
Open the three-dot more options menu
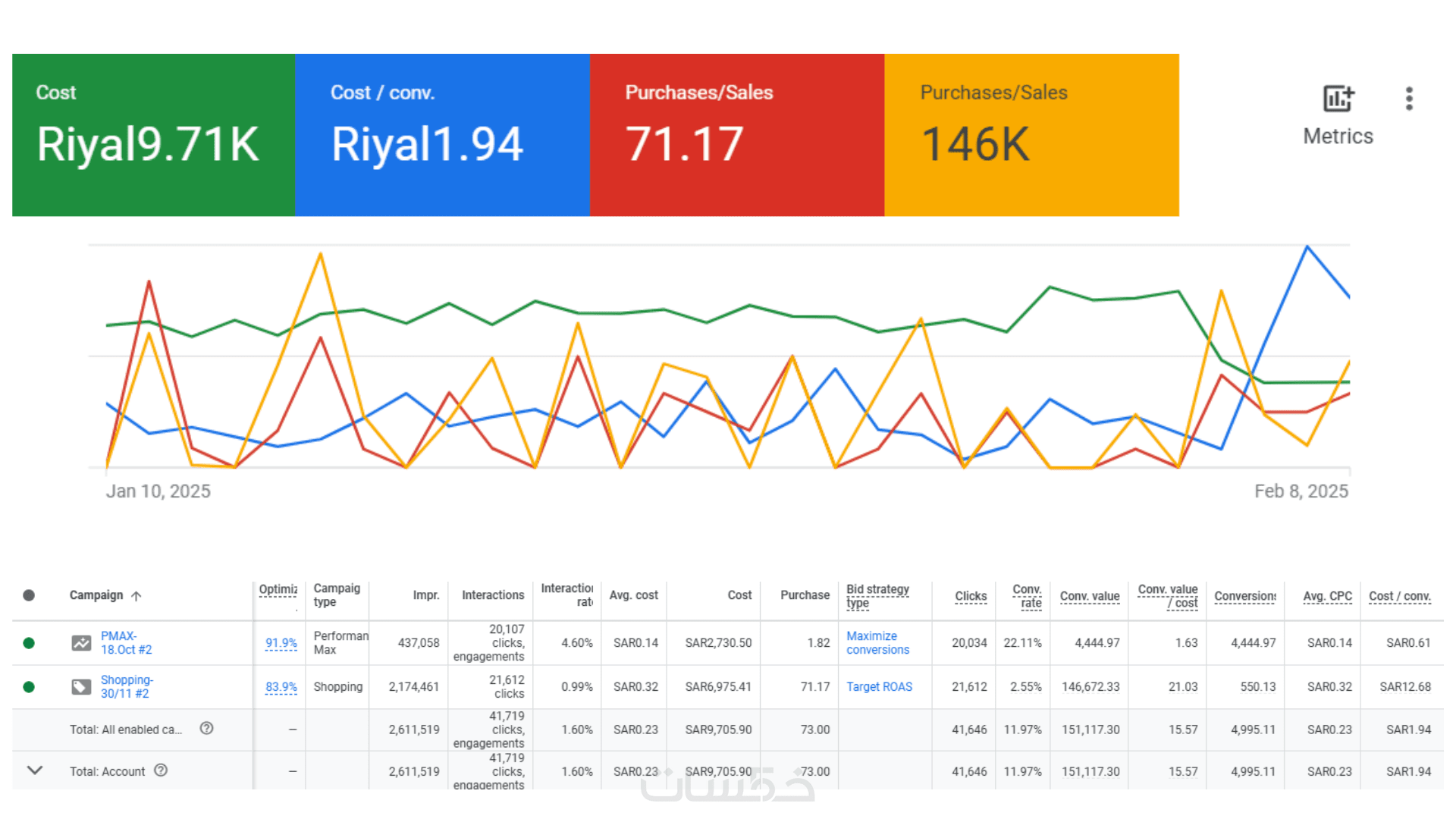[x=1409, y=99]
